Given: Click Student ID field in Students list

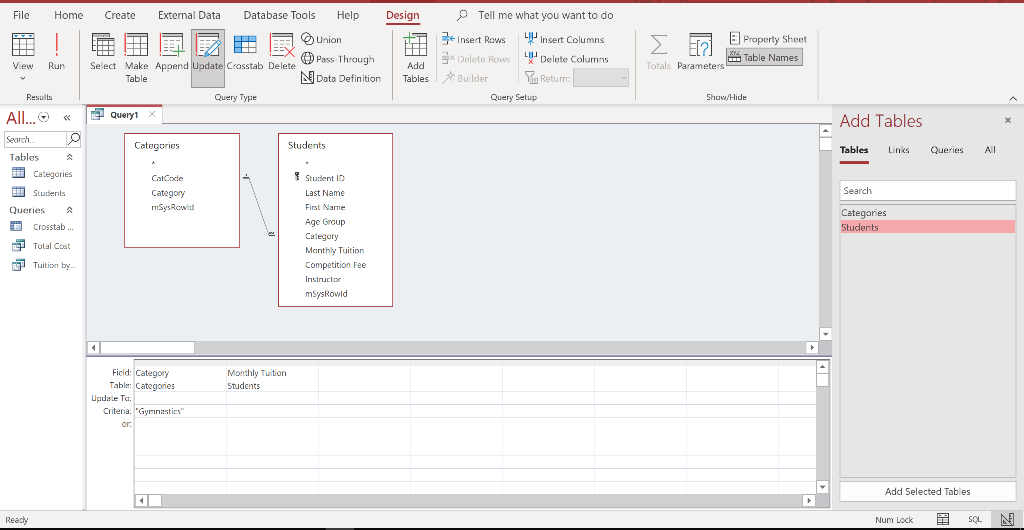Looking at the screenshot, I should [x=325, y=178].
